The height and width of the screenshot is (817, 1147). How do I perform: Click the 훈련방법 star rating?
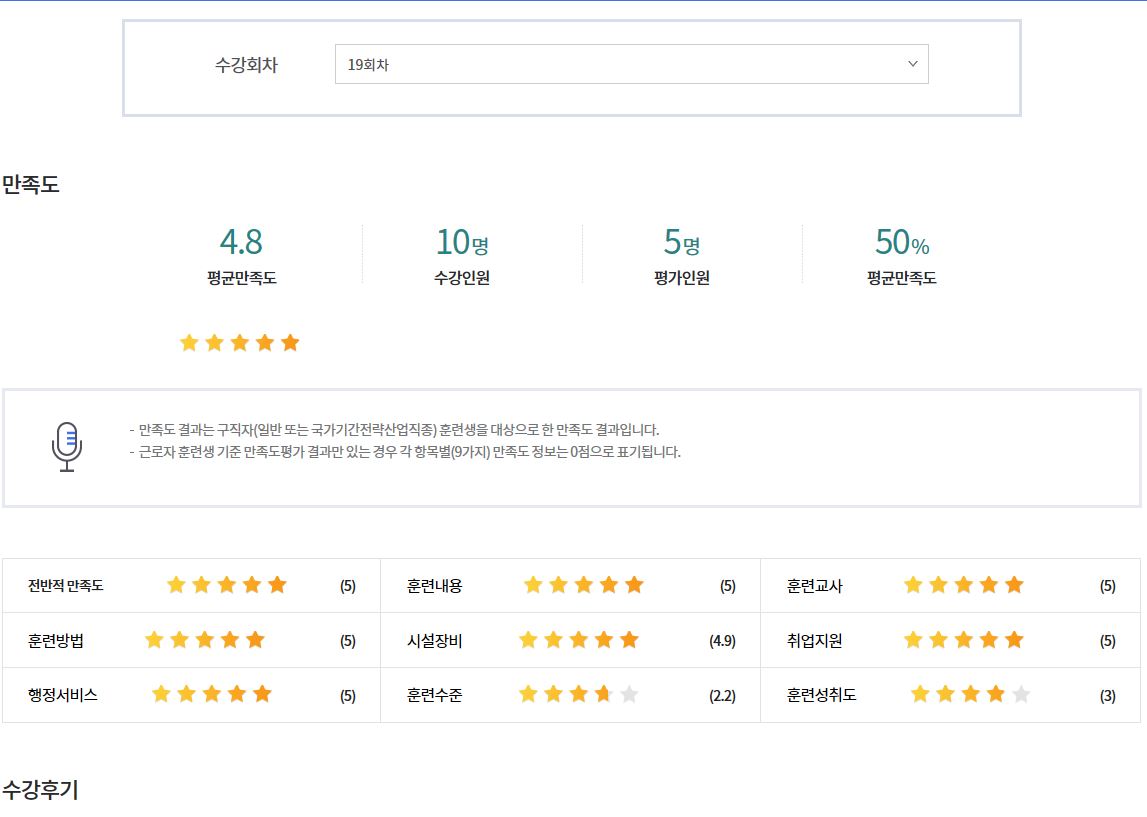click(204, 640)
